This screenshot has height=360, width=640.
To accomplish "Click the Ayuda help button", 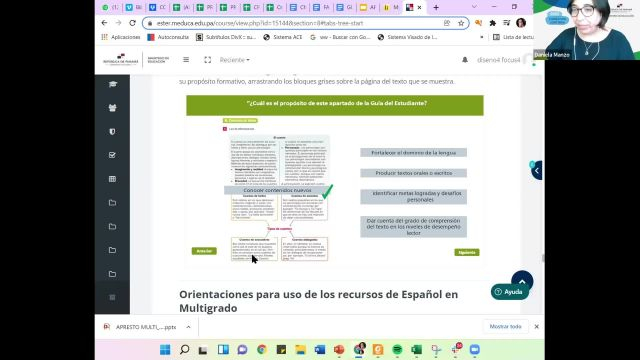I will coord(509,292).
